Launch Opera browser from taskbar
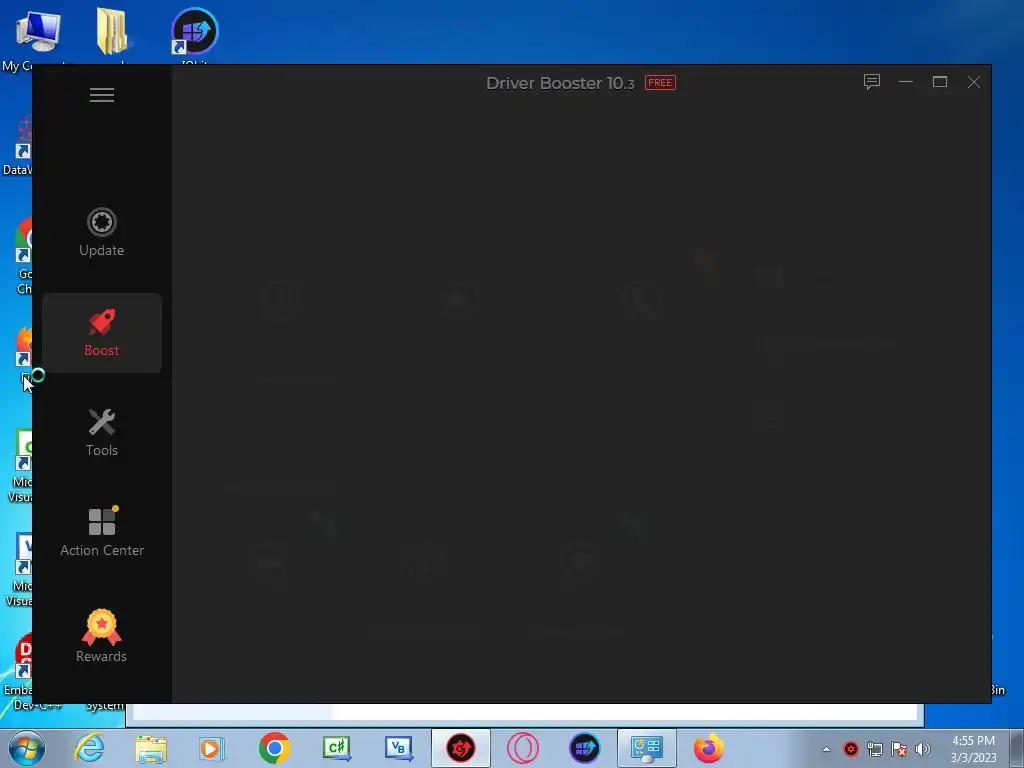Viewport: 1024px width, 768px height. 522,748
